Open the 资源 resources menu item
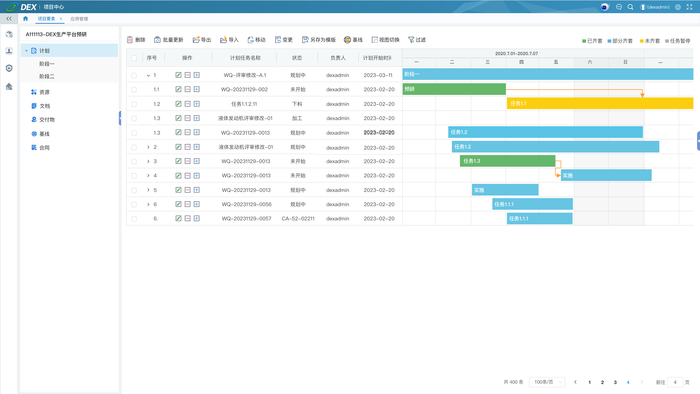The width and height of the screenshot is (700, 394). click(x=40, y=92)
